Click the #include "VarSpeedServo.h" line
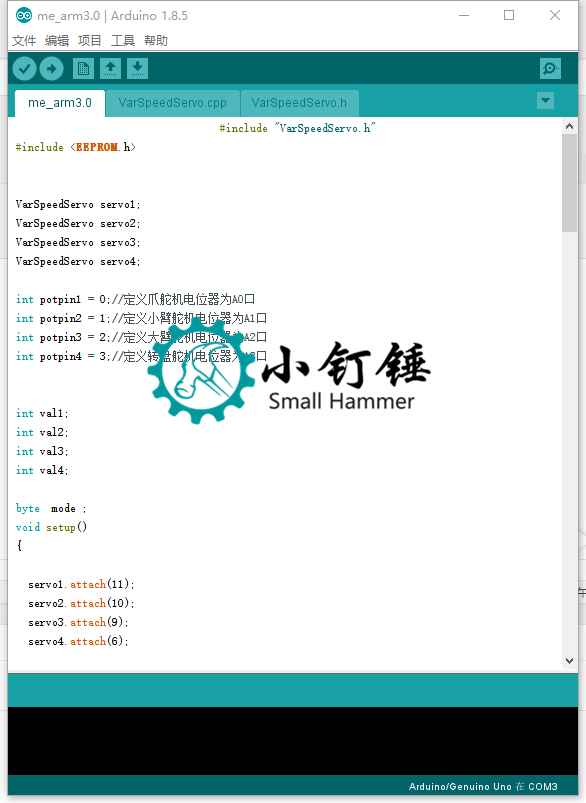586x803 pixels. coord(298,129)
